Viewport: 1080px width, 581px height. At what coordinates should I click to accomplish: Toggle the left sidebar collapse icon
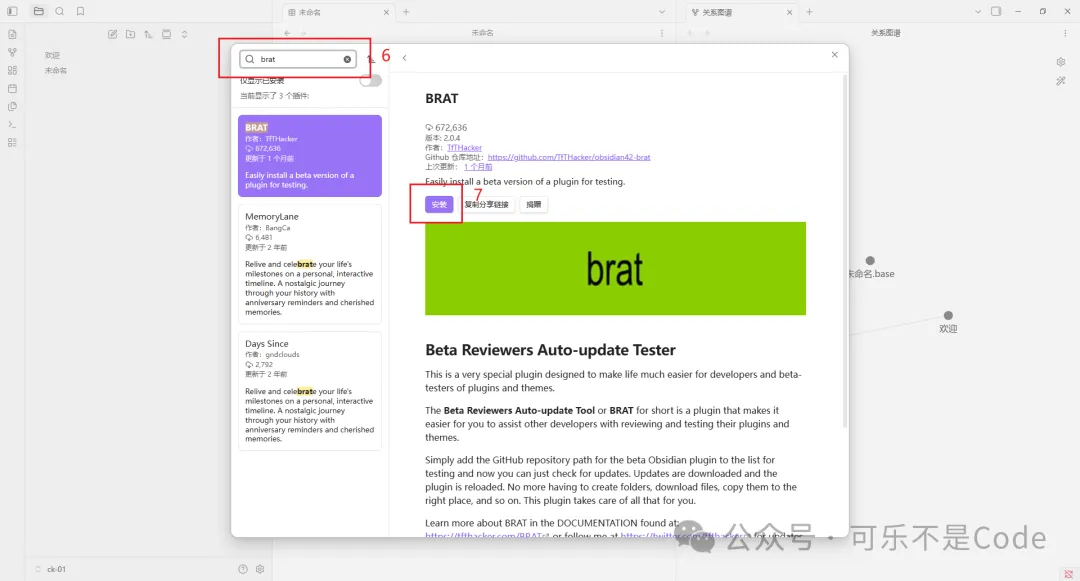pyautogui.click(x=12, y=11)
